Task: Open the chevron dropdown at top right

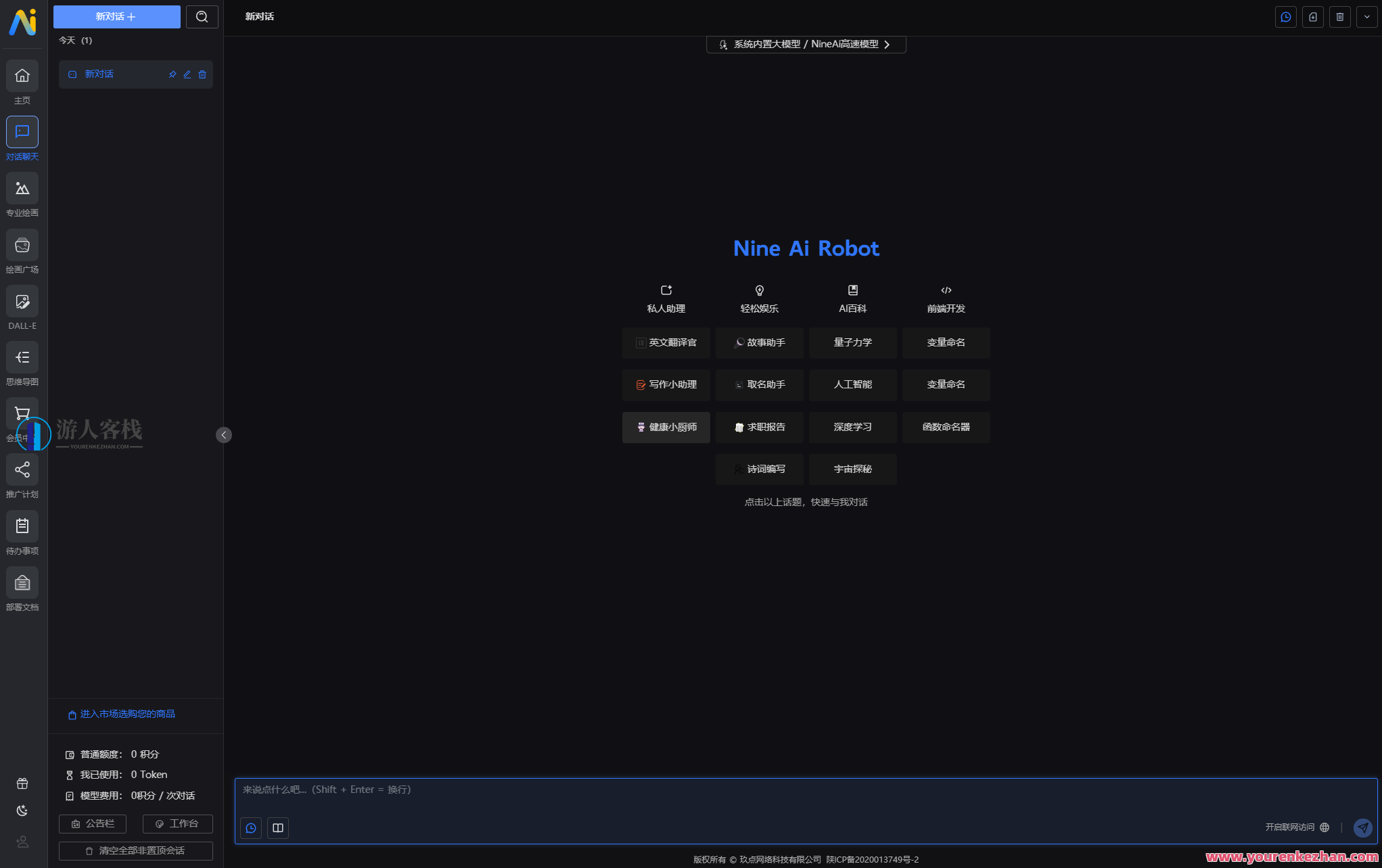Action: 1366,16
